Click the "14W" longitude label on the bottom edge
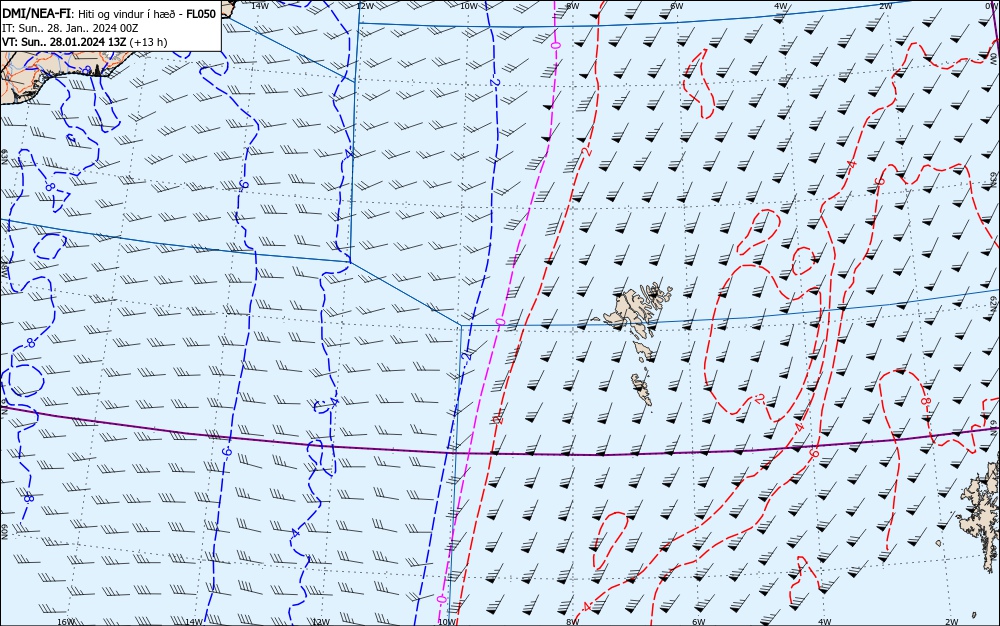 point(193,622)
